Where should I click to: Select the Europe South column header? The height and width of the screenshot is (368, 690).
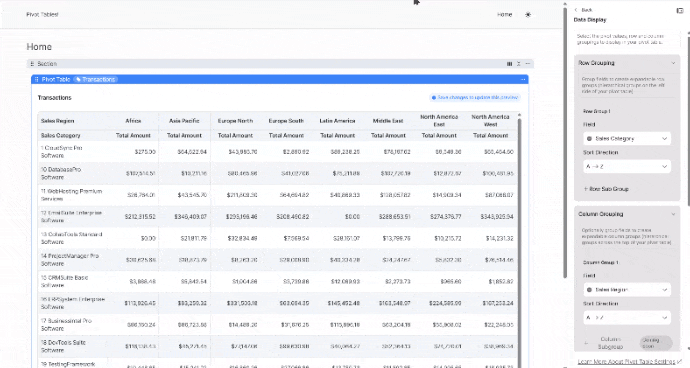pyautogui.click(x=286, y=121)
